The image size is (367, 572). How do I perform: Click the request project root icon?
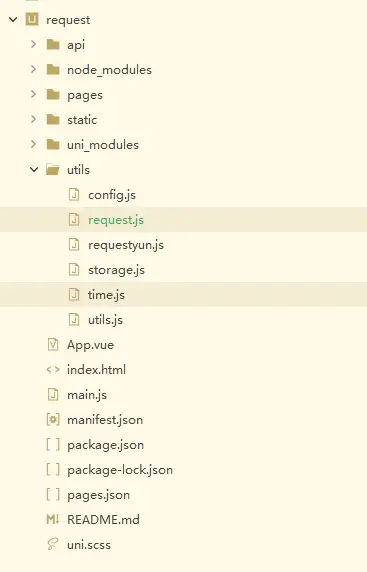[32, 19]
